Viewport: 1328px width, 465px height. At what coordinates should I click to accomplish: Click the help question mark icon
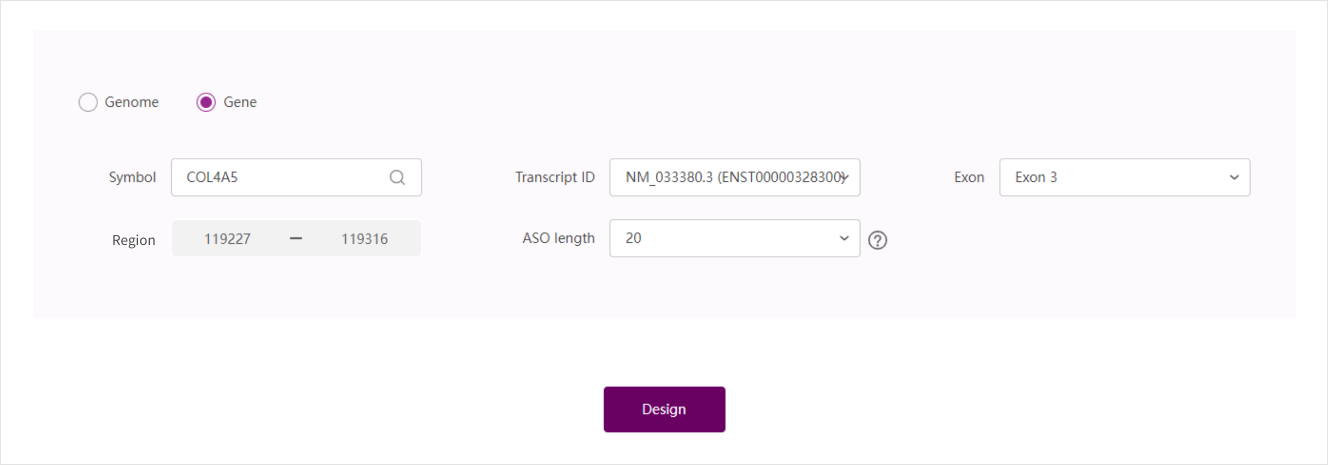(x=878, y=240)
